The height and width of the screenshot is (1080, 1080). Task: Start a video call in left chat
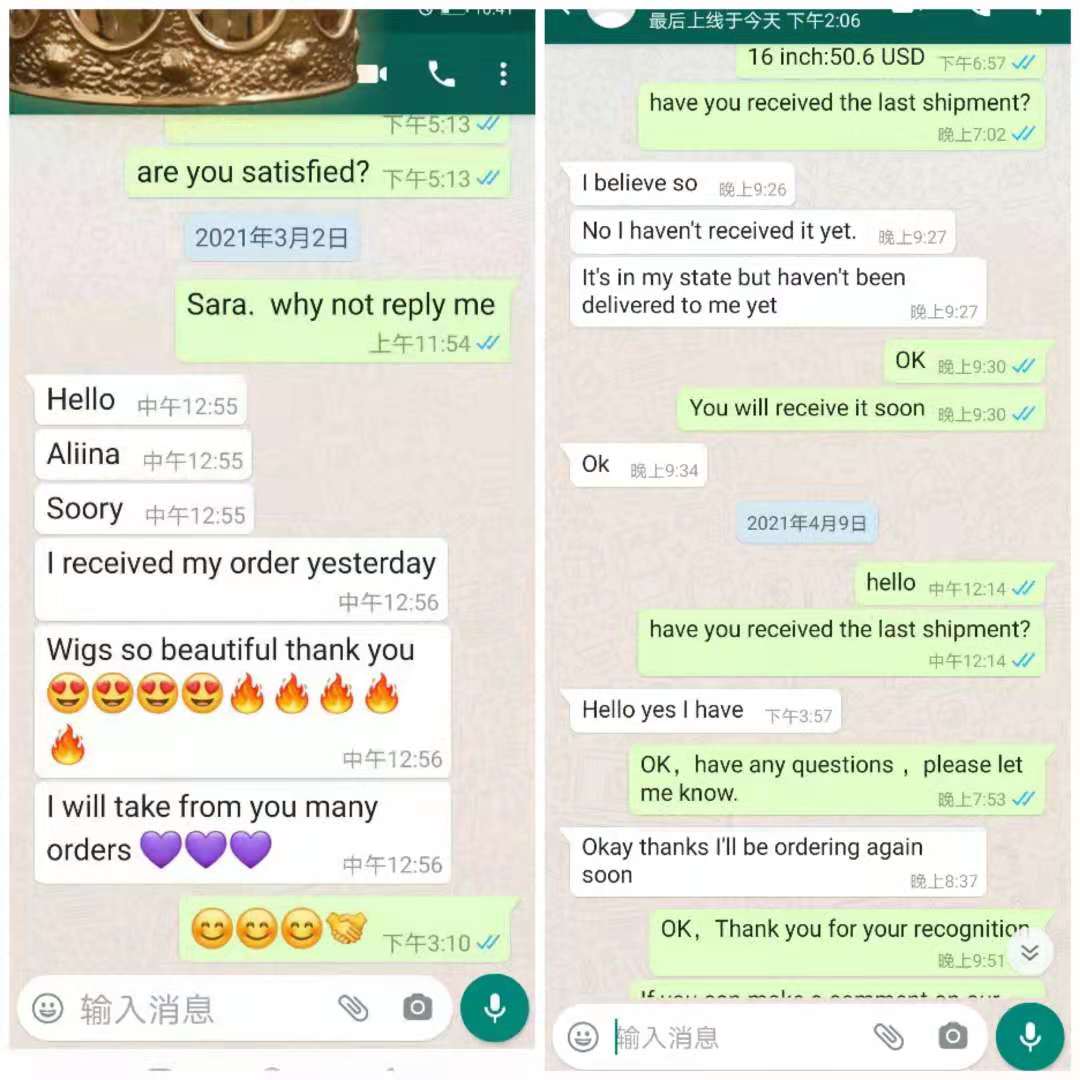373,74
